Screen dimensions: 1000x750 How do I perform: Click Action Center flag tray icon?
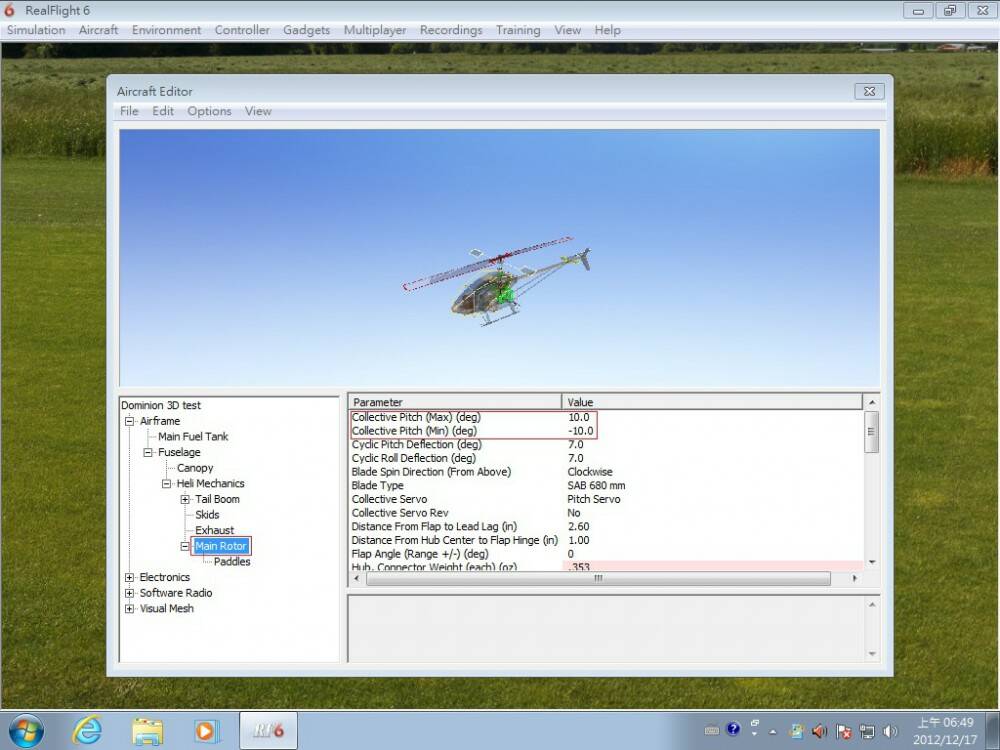(843, 732)
